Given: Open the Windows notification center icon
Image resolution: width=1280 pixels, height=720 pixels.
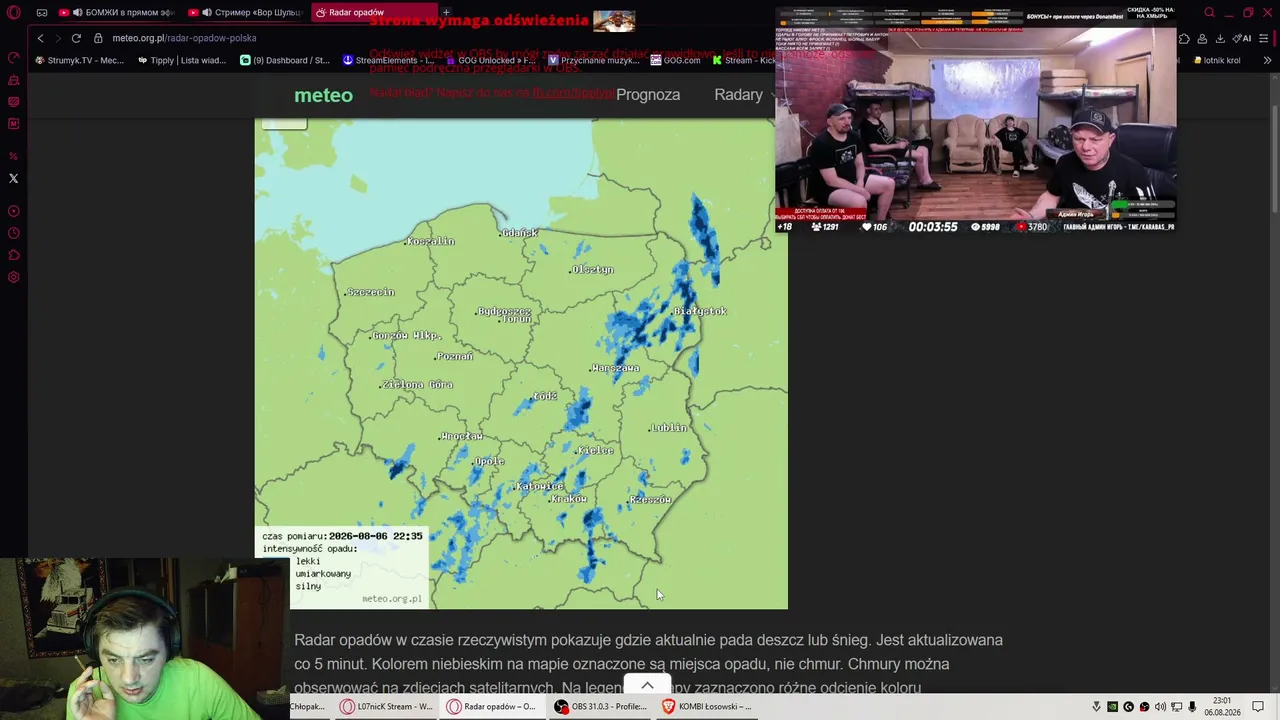Looking at the screenshot, I should (x=1258, y=707).
